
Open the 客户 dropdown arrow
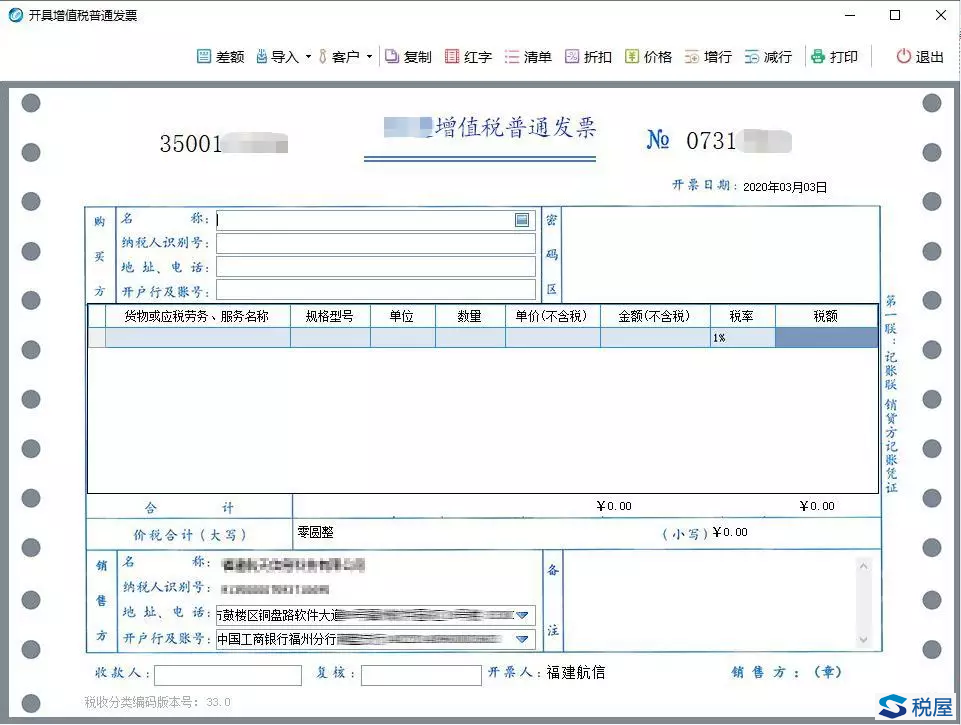coord(370,56)
